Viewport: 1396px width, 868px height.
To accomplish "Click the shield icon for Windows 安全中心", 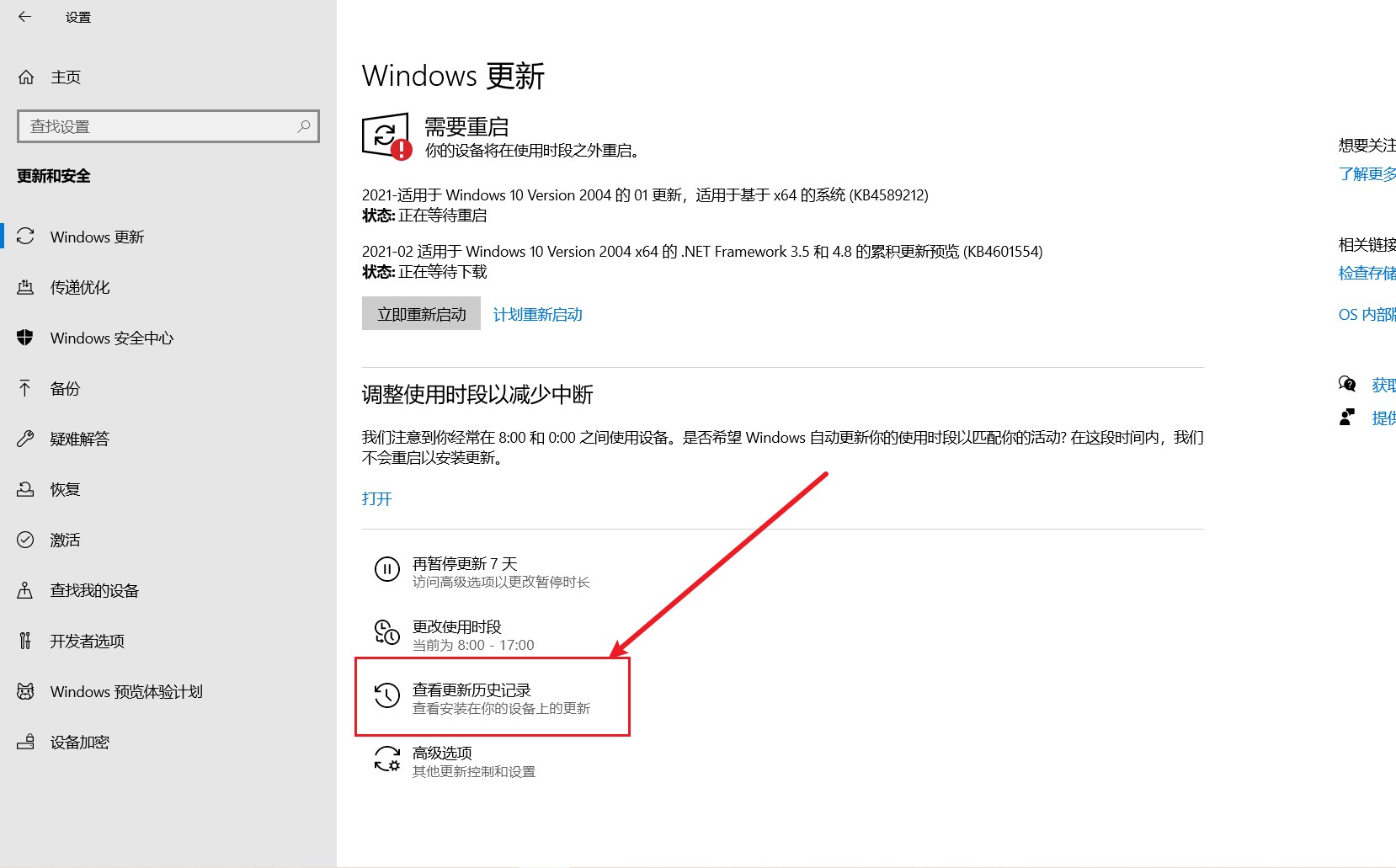I will coord(25,338).
